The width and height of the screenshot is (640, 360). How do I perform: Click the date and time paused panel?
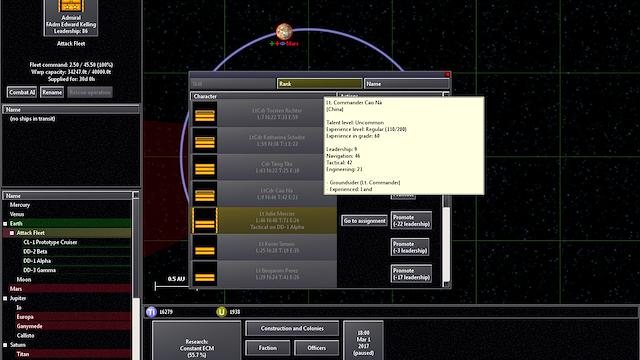(x=363, y=341)
